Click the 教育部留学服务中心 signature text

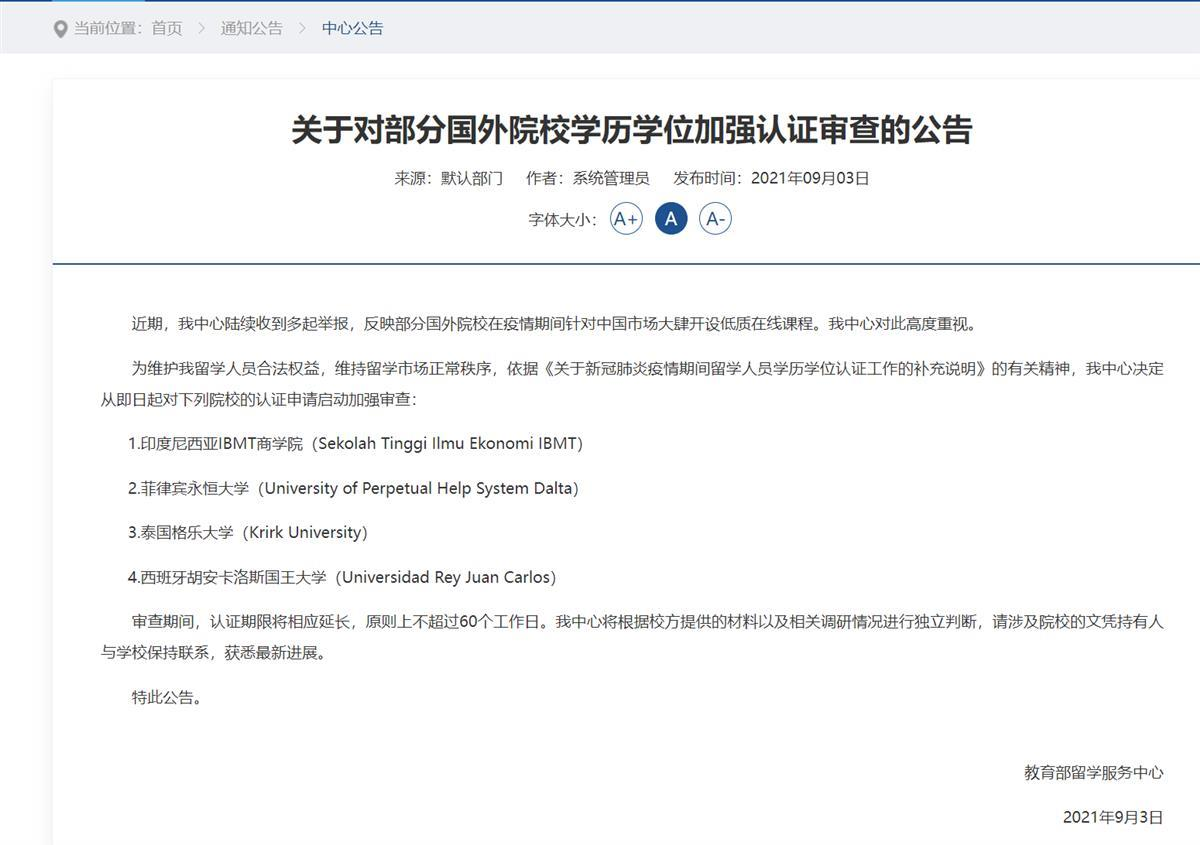point(1092,773)
